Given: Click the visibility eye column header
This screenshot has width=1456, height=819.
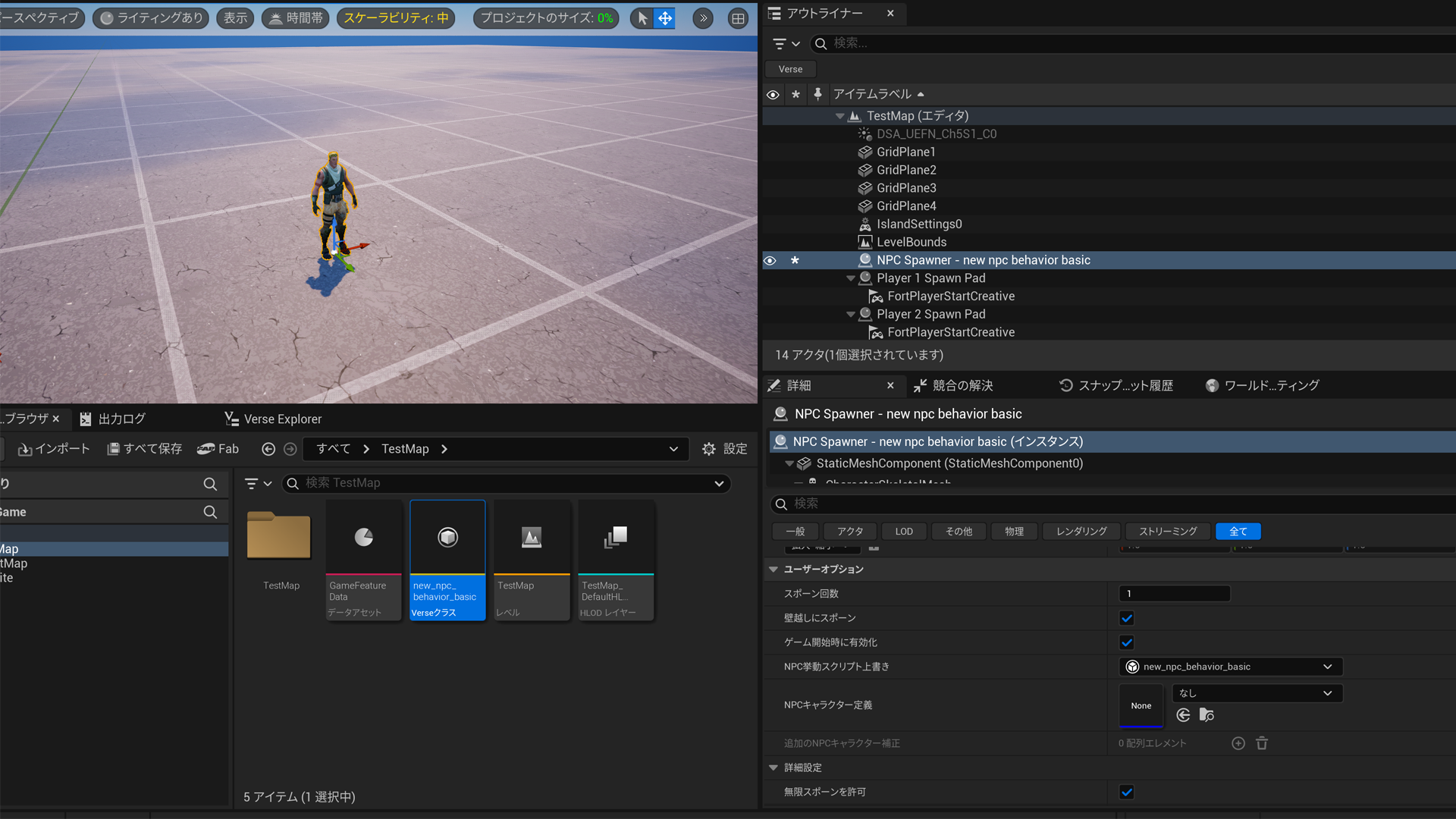Looking at the screenshot, I should point(773,94).
